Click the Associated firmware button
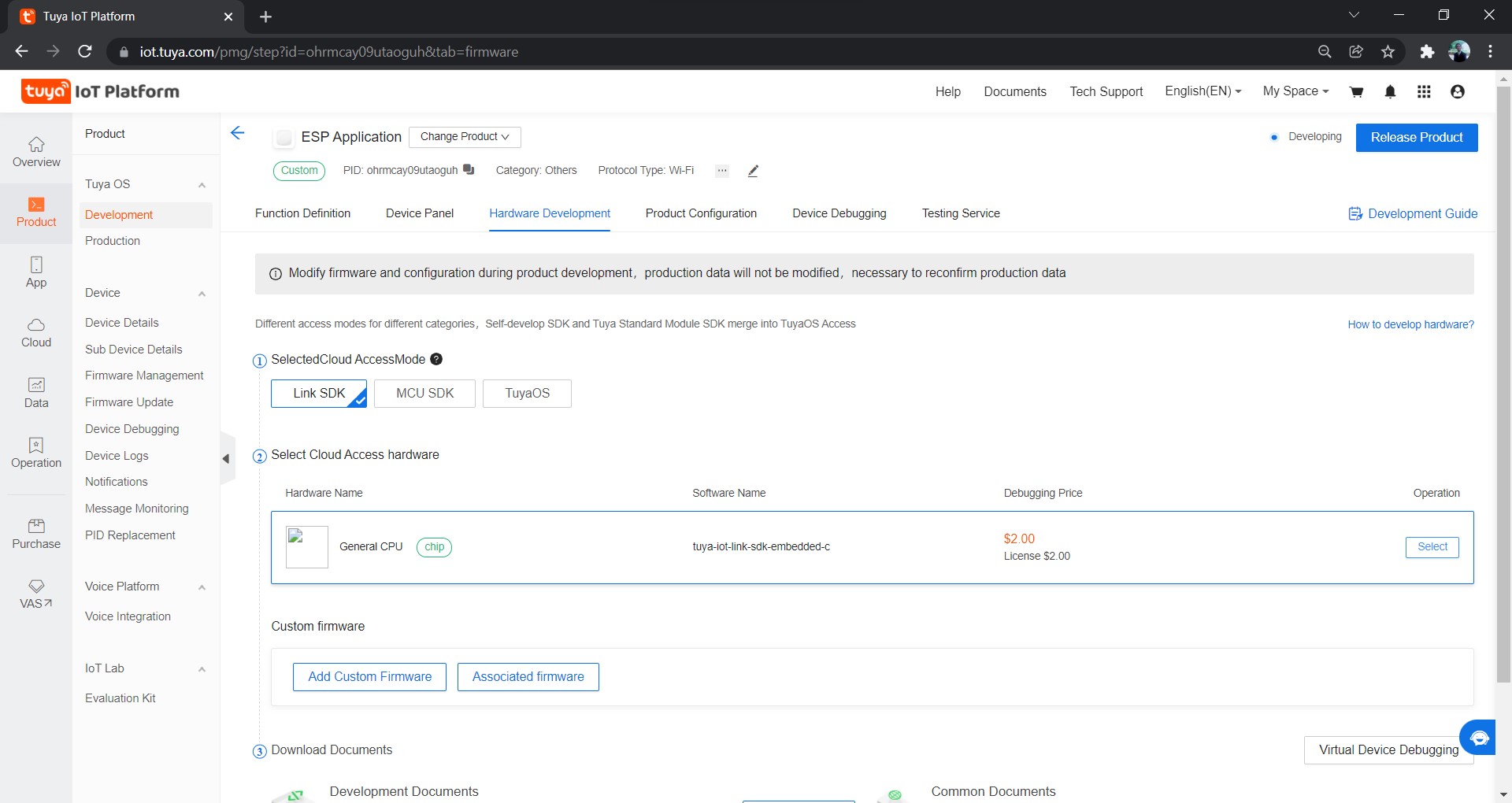This screenshot has height=803, width=1512. coord(528,677)
